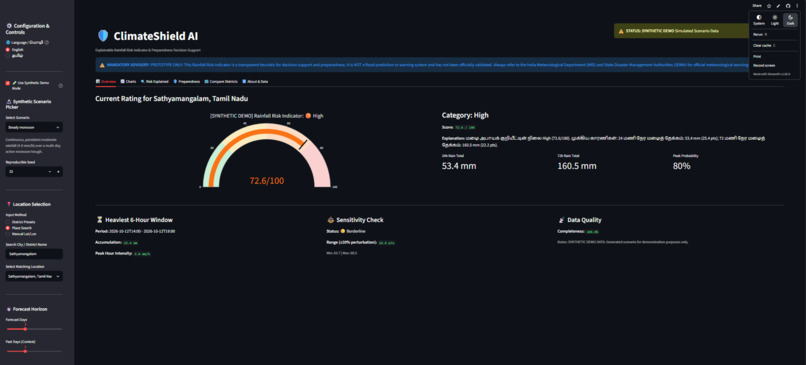
Task: Click the '80%' peak probability value
Action: click(682, 166)
